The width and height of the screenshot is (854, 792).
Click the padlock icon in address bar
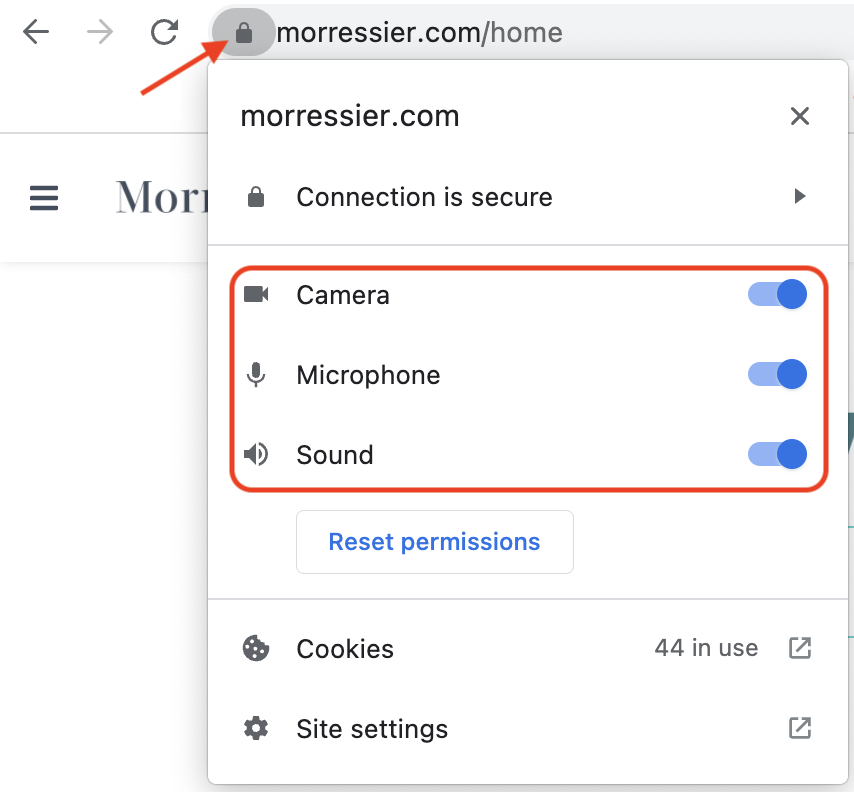tap(243, 33)
